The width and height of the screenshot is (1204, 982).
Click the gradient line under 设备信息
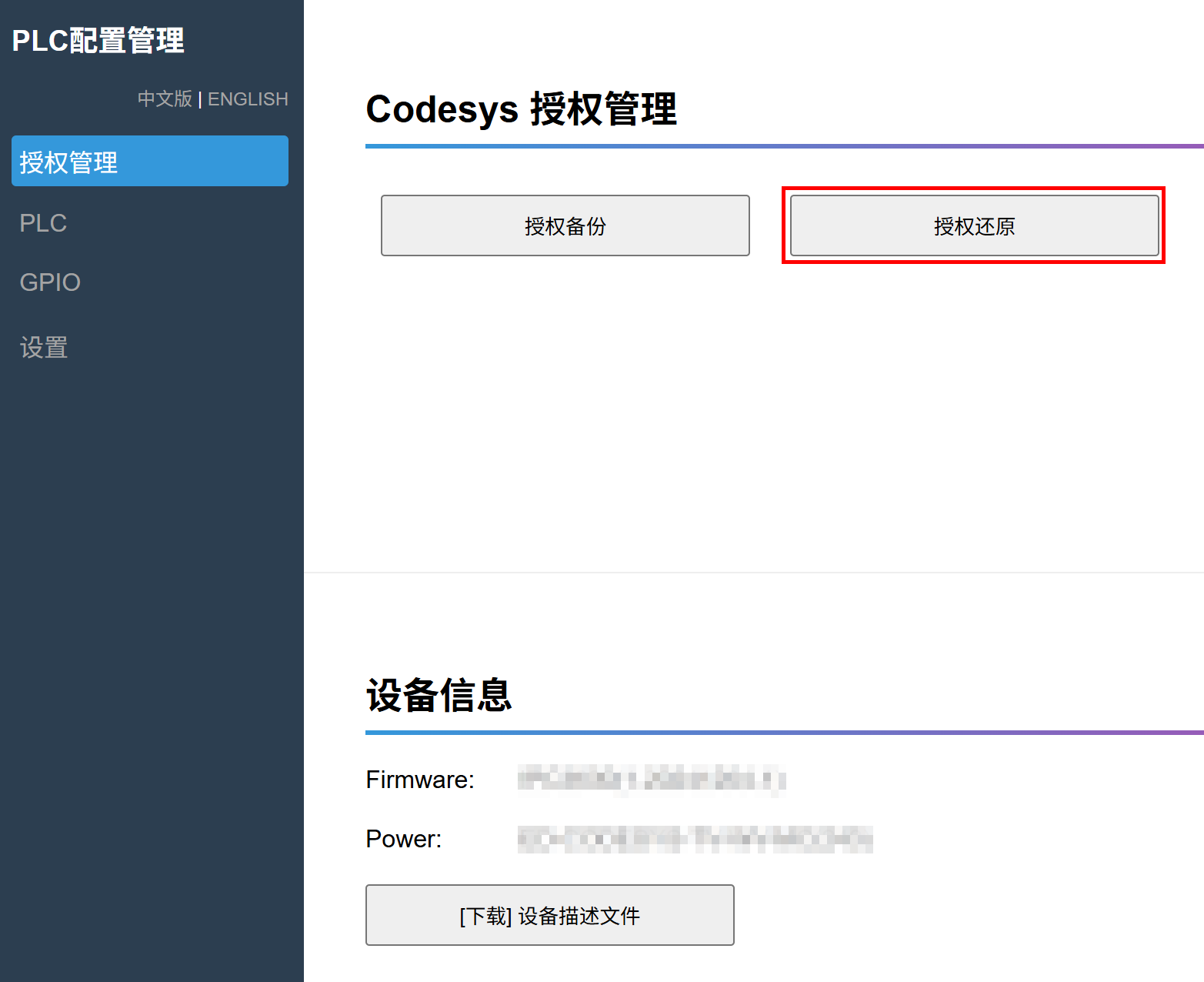[783, 733]
